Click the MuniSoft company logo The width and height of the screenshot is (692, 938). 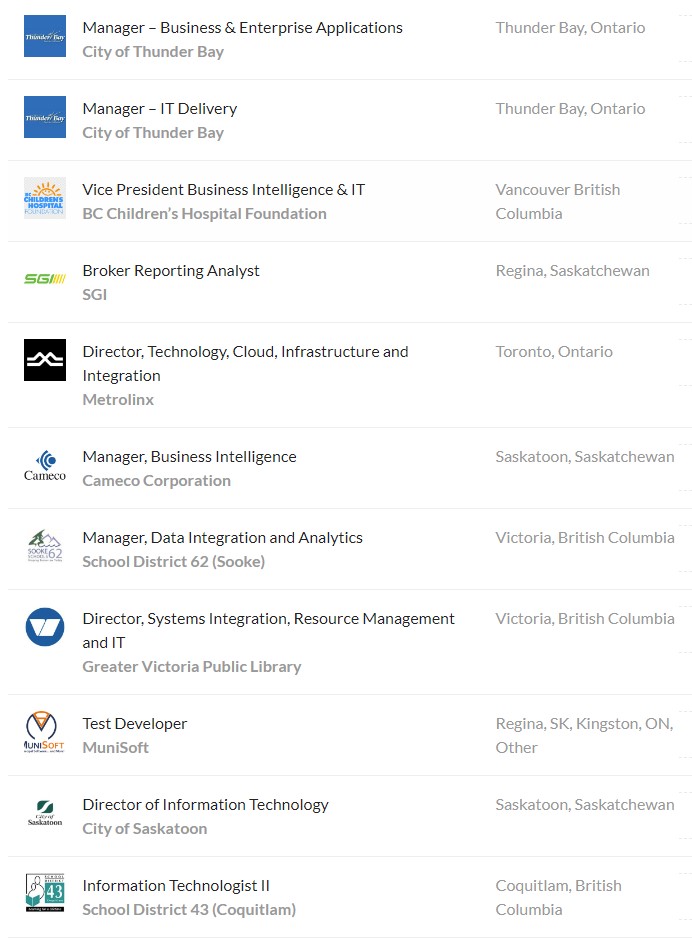click(x=45, y=733)
